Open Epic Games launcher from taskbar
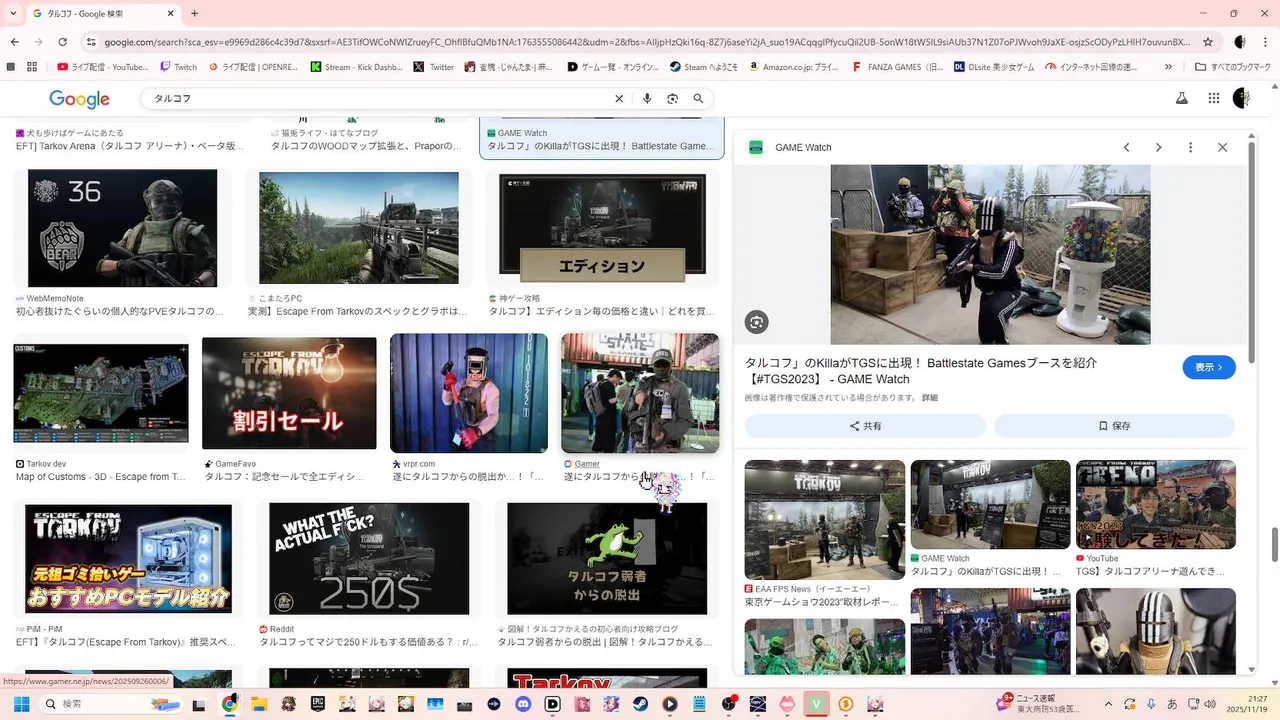This screenshot has height=720, width=1280. (318, 704)
